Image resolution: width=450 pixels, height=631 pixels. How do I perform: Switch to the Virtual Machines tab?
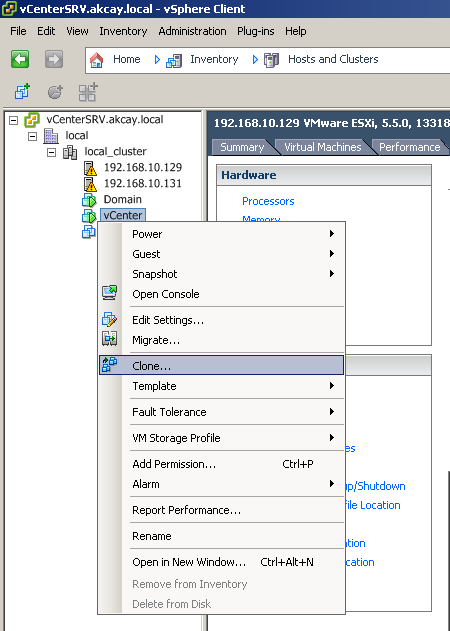point(323,147)
